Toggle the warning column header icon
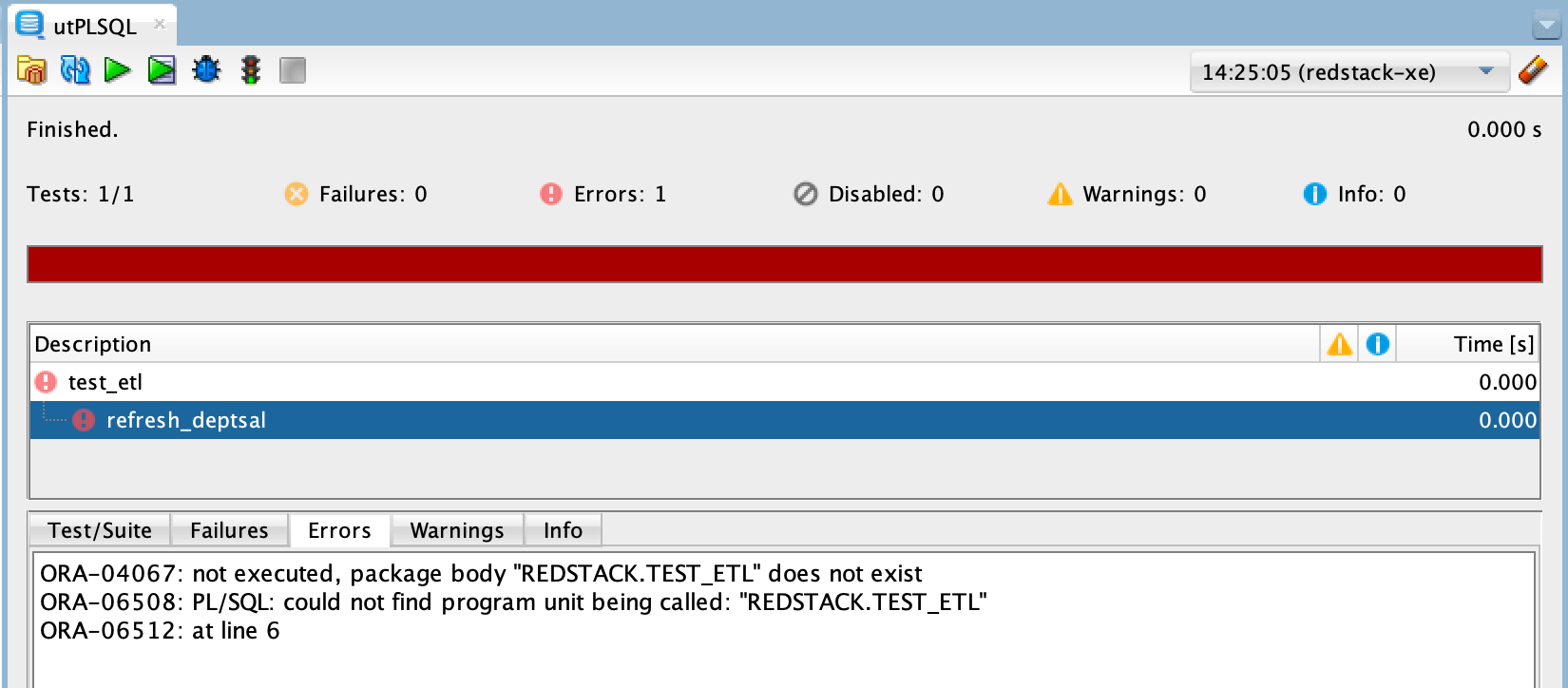Screen dimensions: 1568x688 pyautogui.click(x=1339, y=344)
